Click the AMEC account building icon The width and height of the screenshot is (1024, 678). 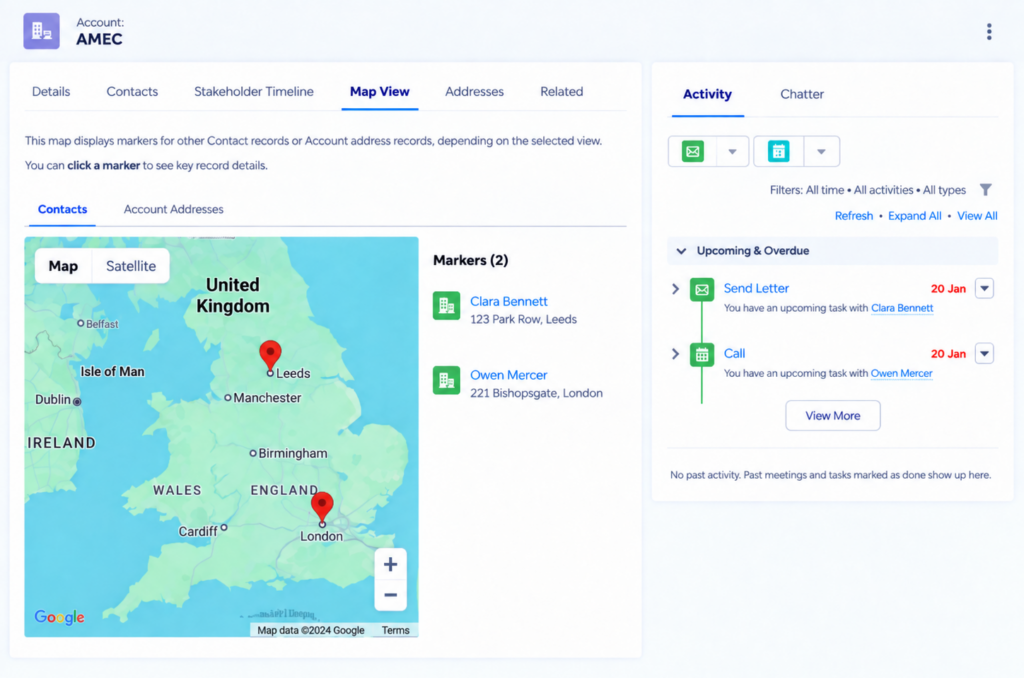coord(41,31)
